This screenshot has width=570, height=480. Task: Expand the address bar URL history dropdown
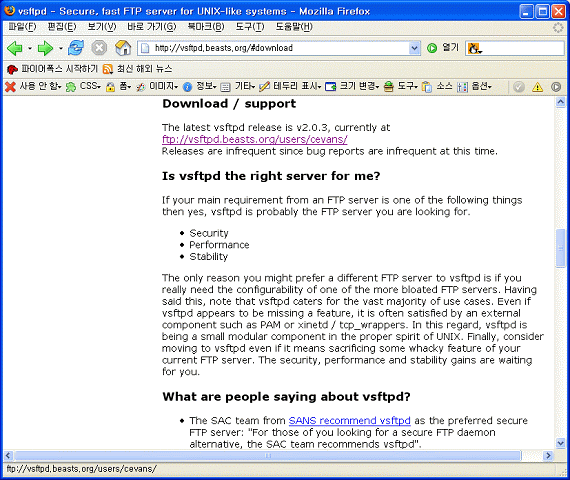click(x=414, y=48)
